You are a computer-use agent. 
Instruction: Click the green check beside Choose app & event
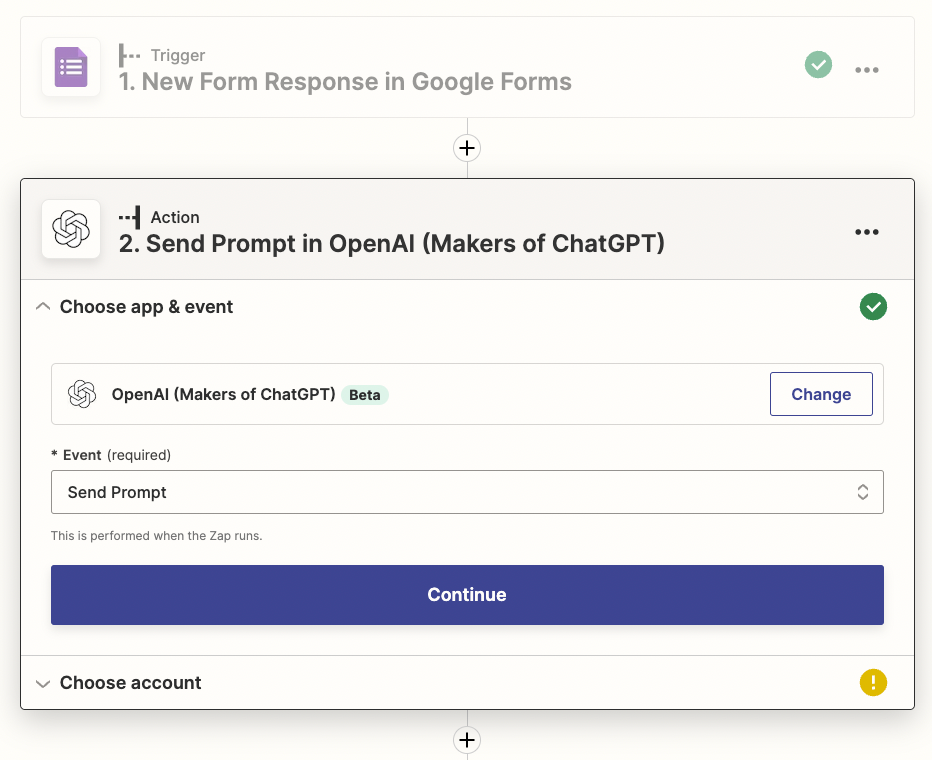click(x=873, y=307)
